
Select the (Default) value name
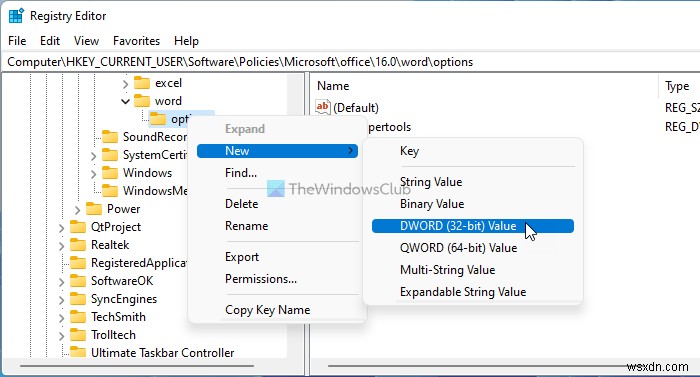356,108
